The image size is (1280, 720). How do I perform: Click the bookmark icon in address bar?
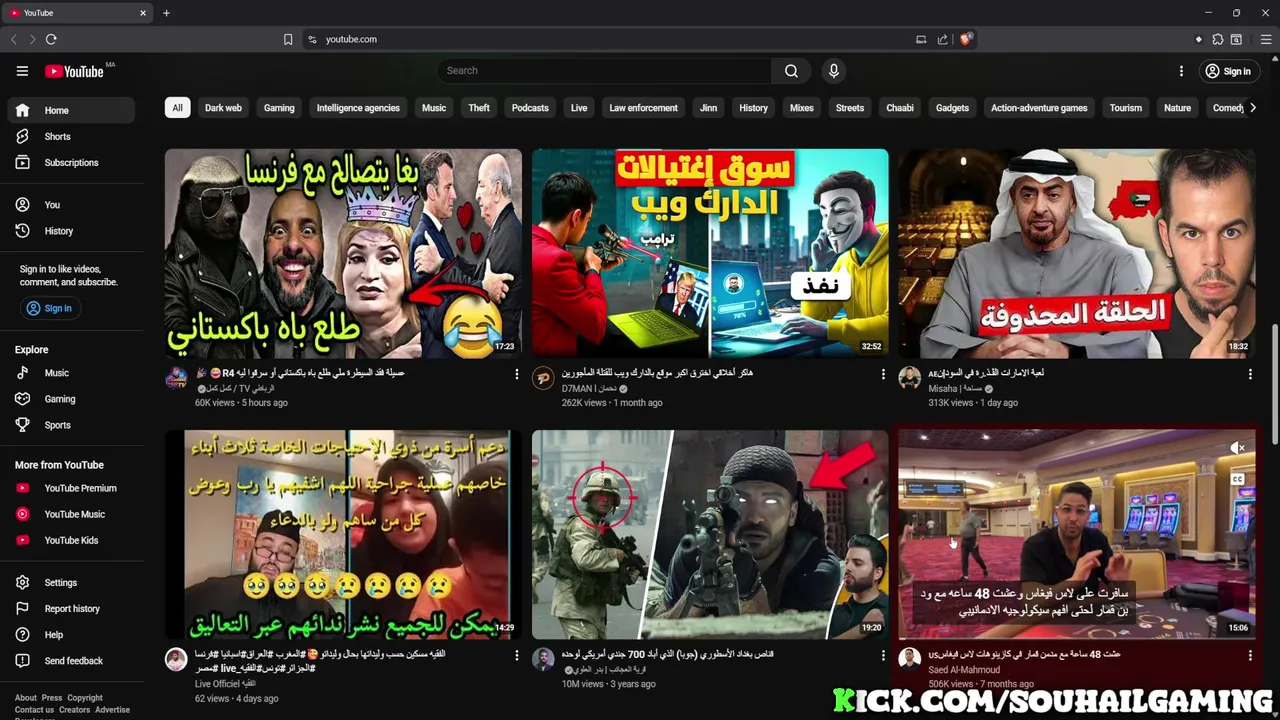(288, 39)
